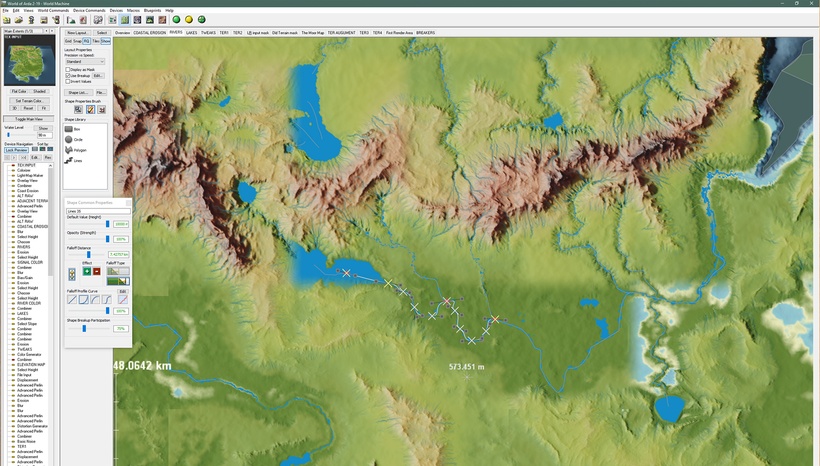Click the traffic-light icon in Shape Properties
Viewport: 820px width, 466px height.
tap(72, 274)
